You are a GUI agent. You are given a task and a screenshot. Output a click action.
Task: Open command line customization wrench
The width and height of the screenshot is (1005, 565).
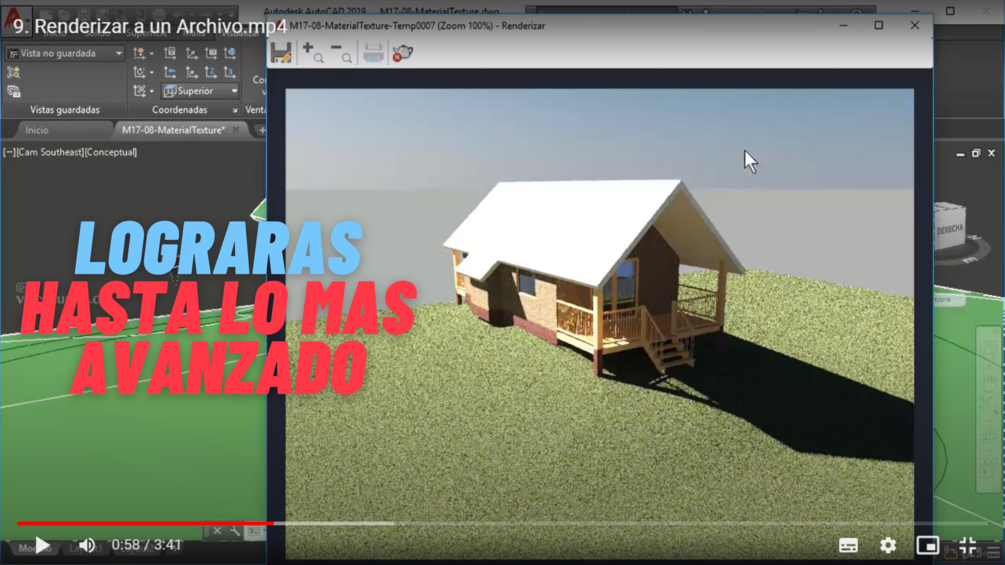235,530
